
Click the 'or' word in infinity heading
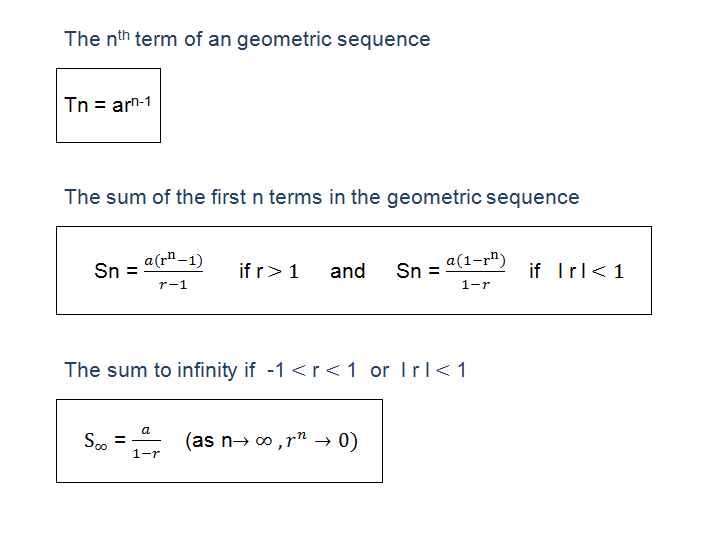(380, 371)
